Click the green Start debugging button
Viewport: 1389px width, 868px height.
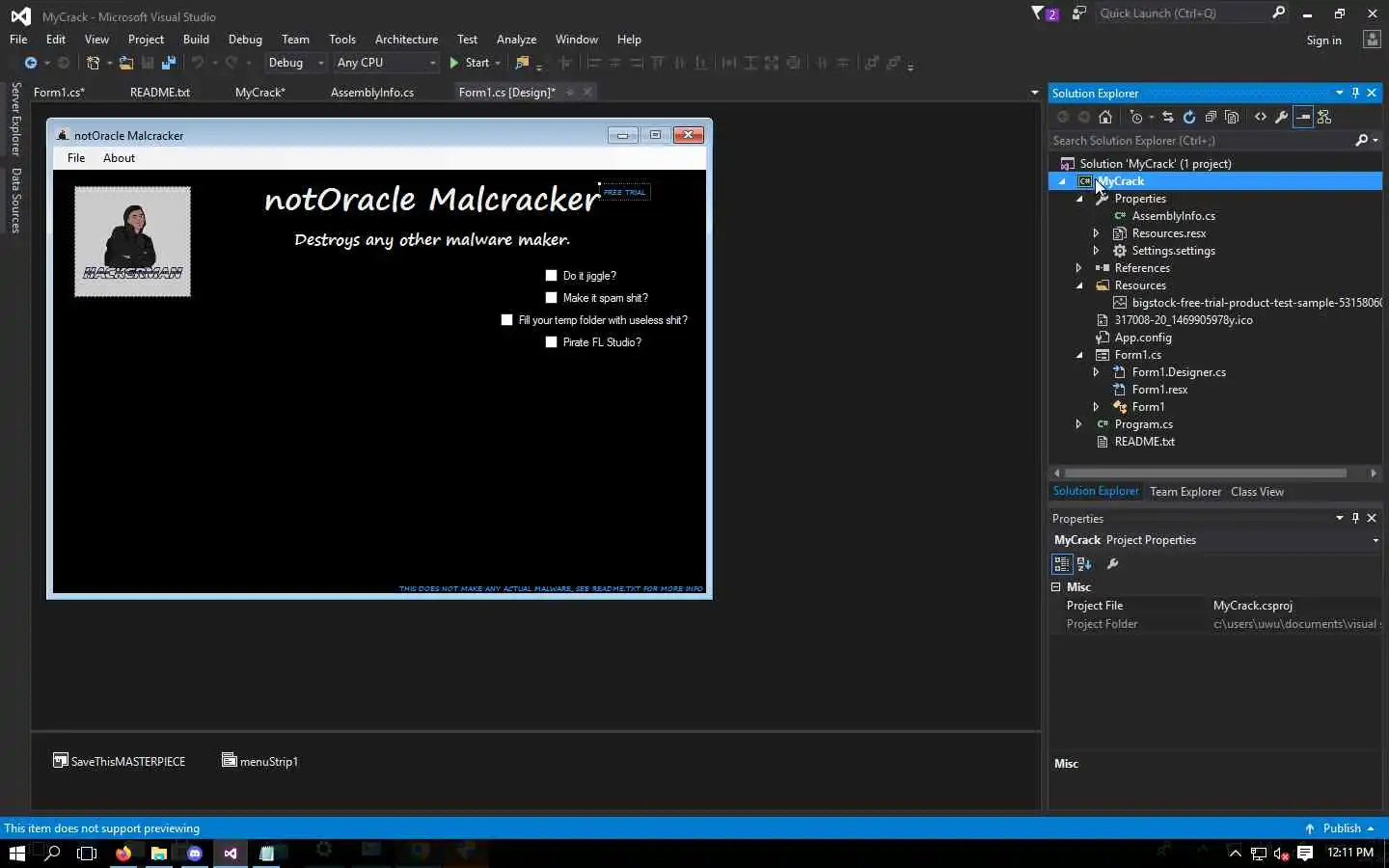point(470,63)
